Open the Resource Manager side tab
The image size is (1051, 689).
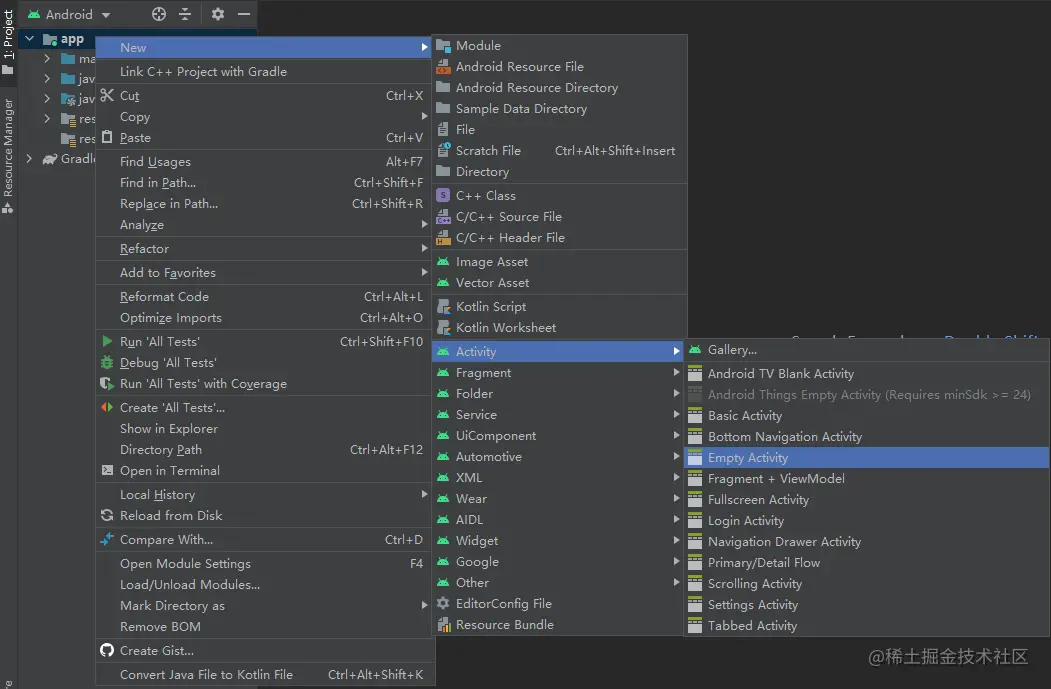click(x=8, y=155)
